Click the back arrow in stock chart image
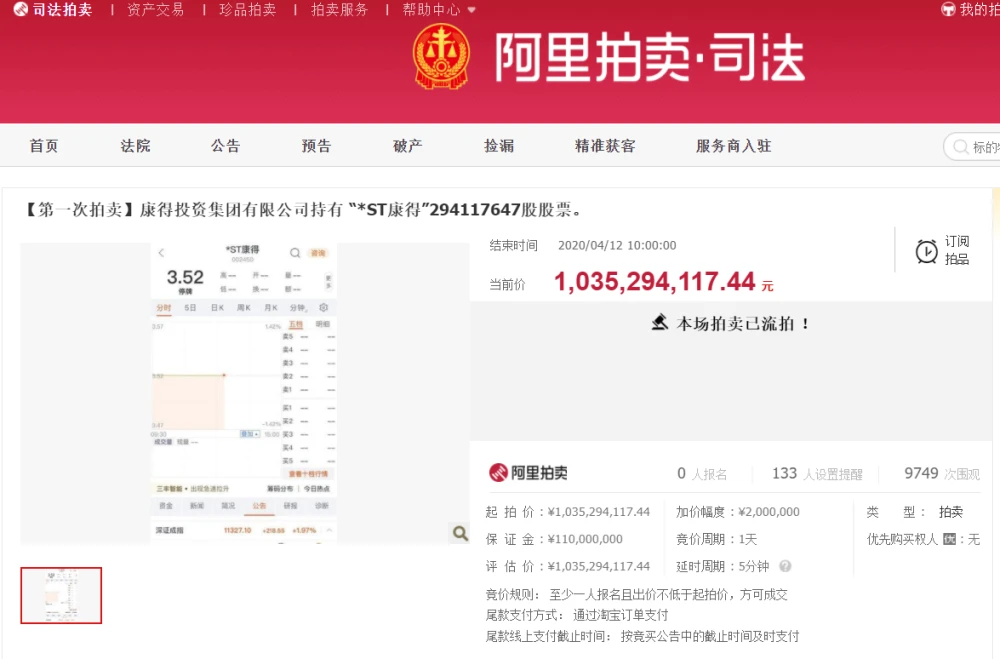1000x659 pixels. pos(161,253)
